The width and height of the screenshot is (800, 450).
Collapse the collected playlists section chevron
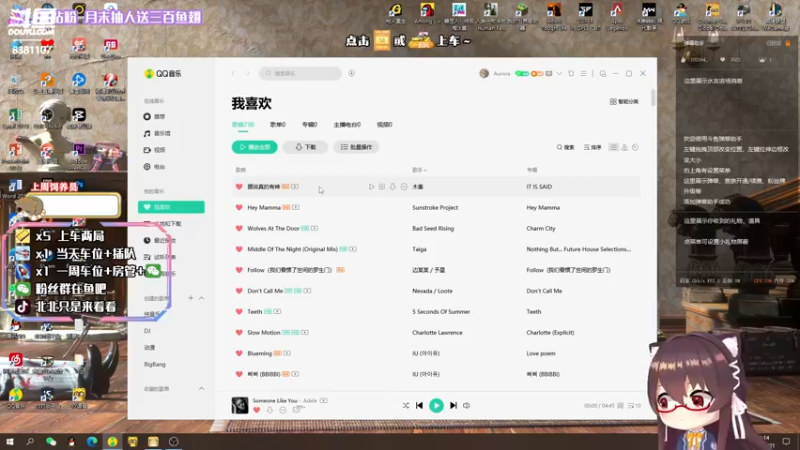[202, 389]
